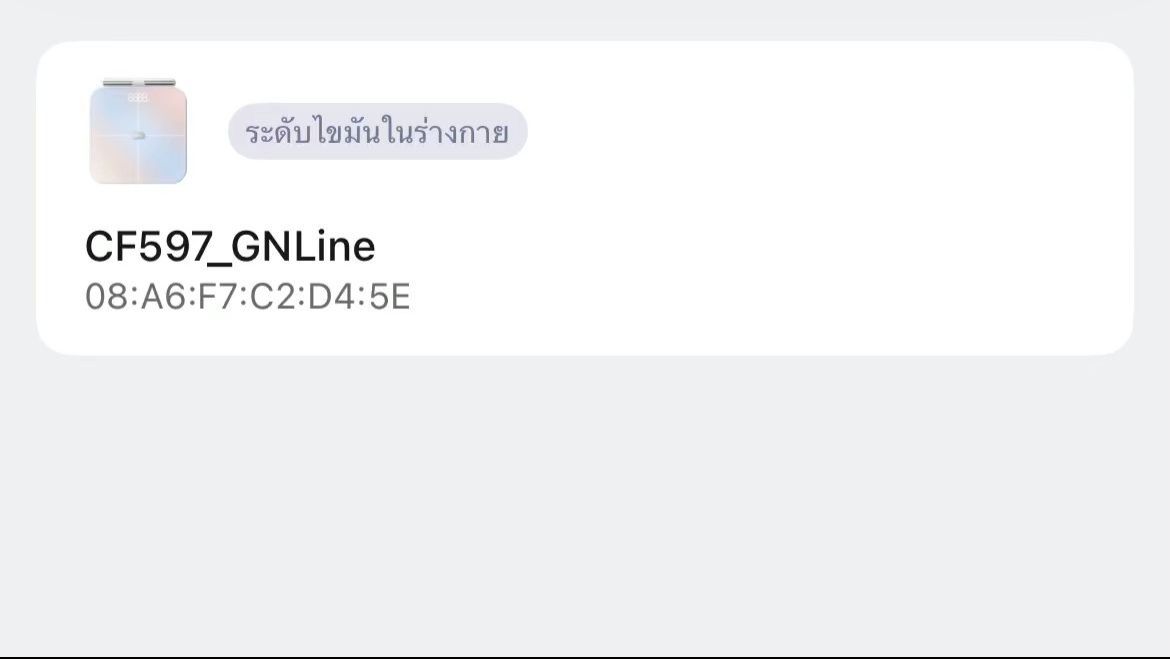Image resolution: width=1170 pixels, height=659 pixels.
Task: Select the smart scale thumbnail image
Action: coord(138,133)
